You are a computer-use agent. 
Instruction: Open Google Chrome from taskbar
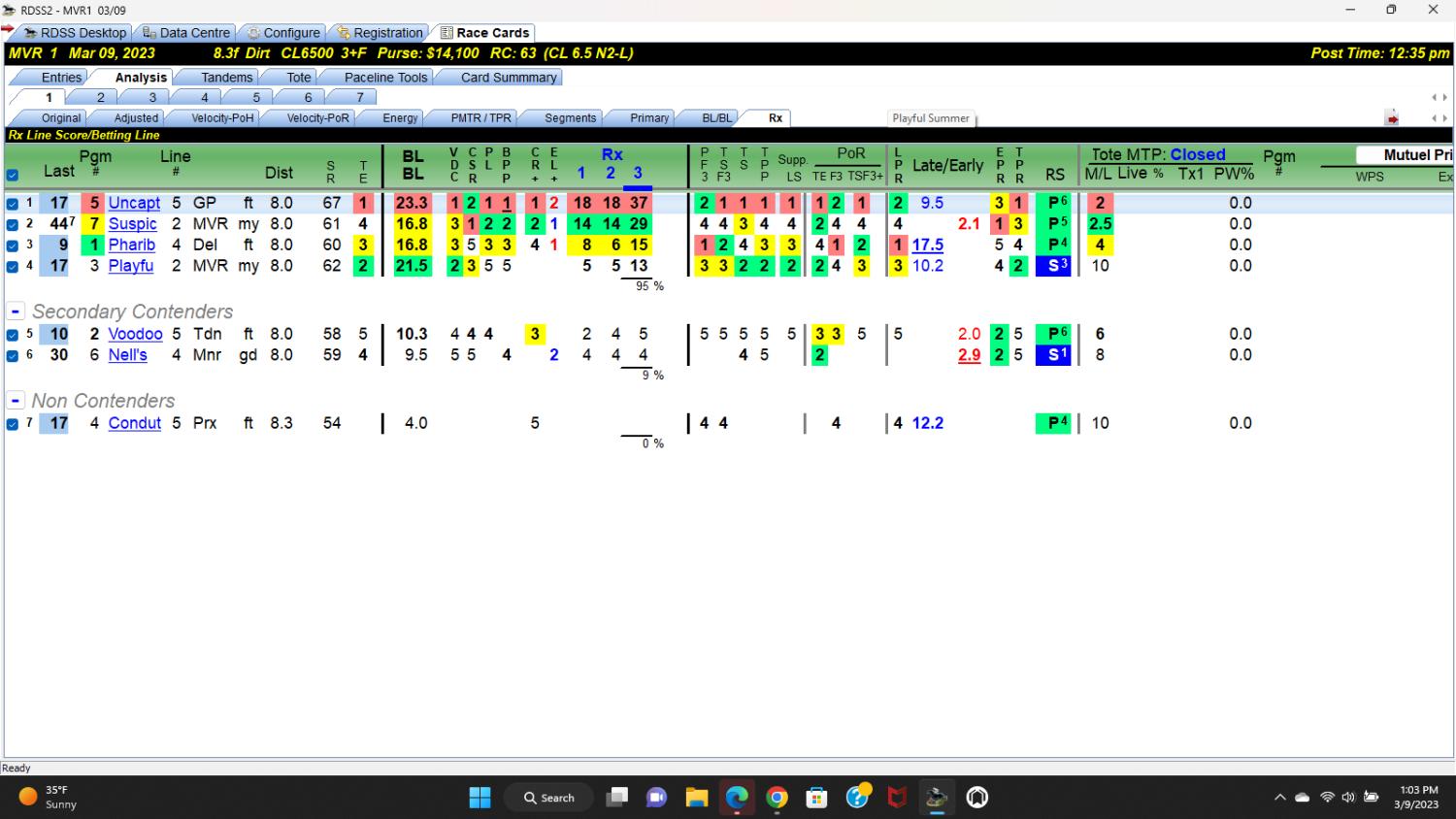click(x=777, y=798)
